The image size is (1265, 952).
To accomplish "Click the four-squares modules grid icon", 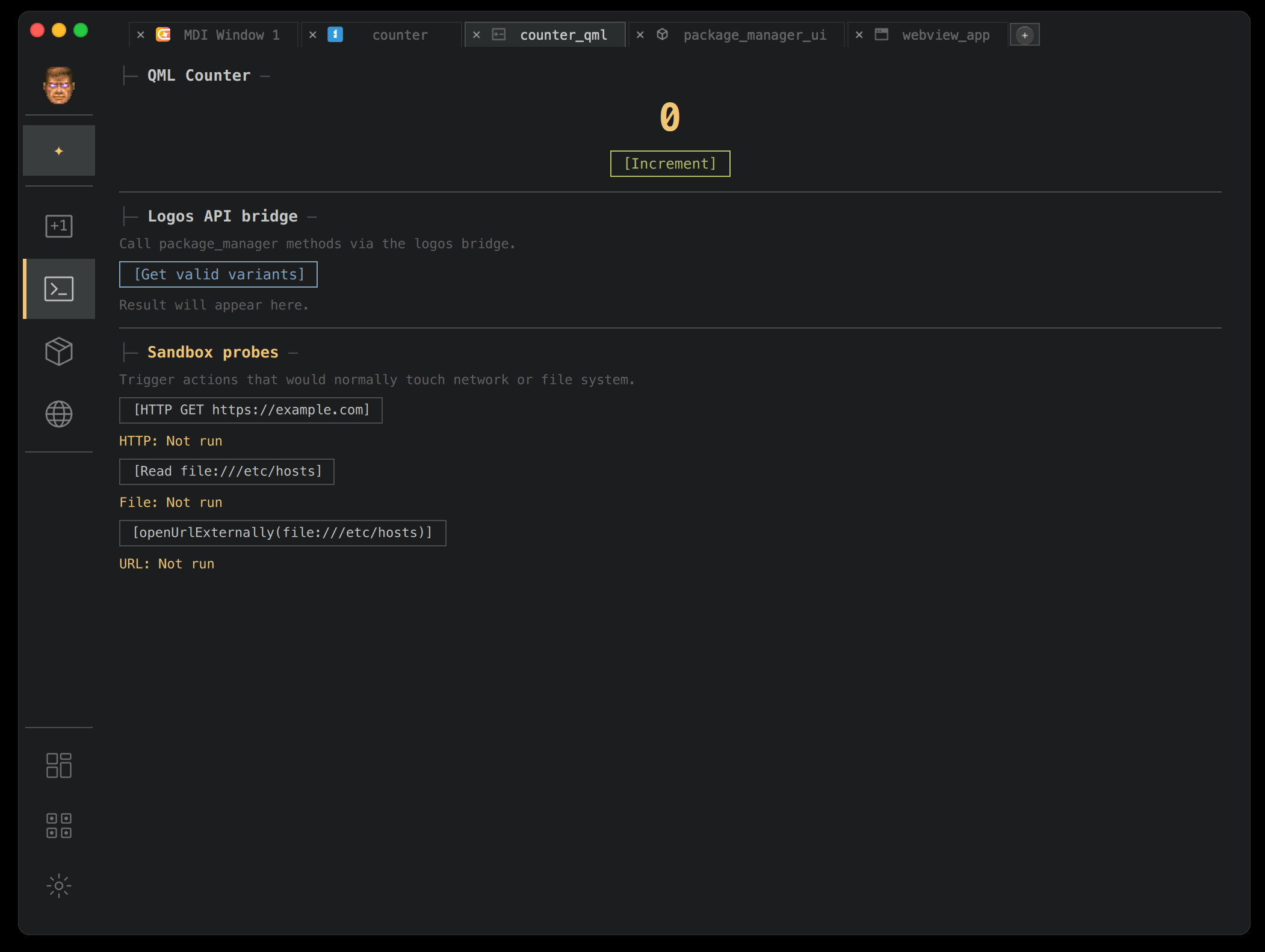I will (x=58, y=826).
